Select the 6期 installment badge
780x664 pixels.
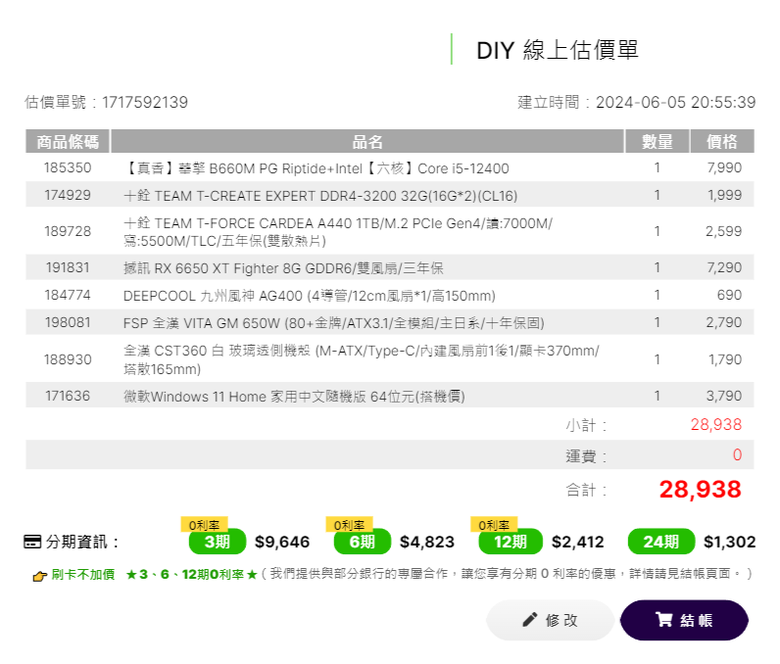(362, 541)
